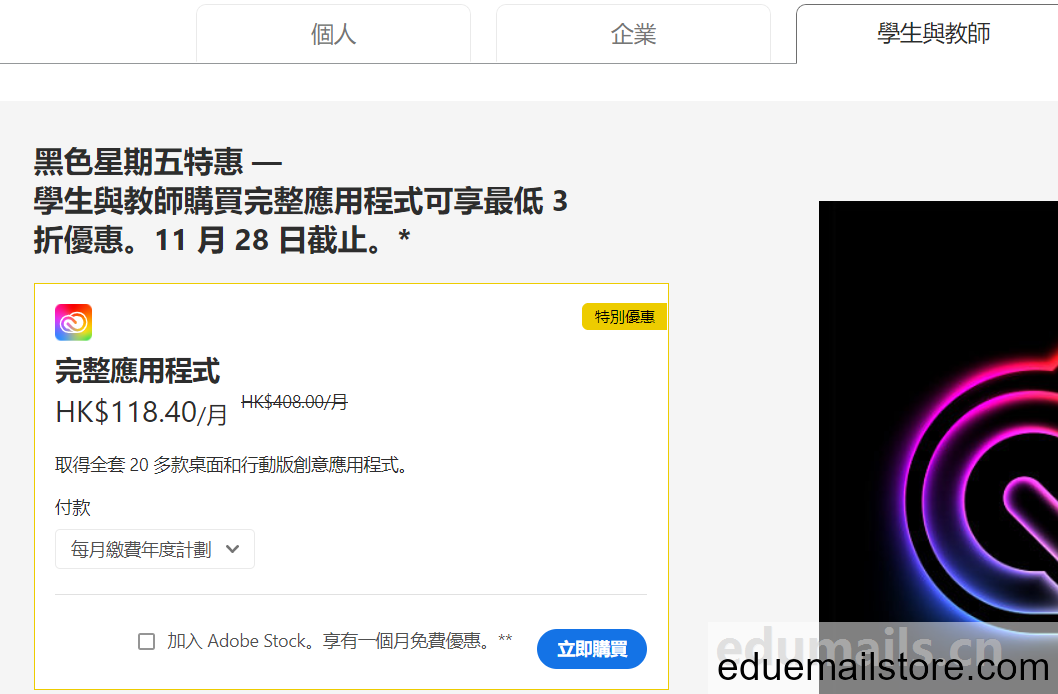
Task: Tick the 加入 Adobe Stock checkbox
Action: pos(146,641)
